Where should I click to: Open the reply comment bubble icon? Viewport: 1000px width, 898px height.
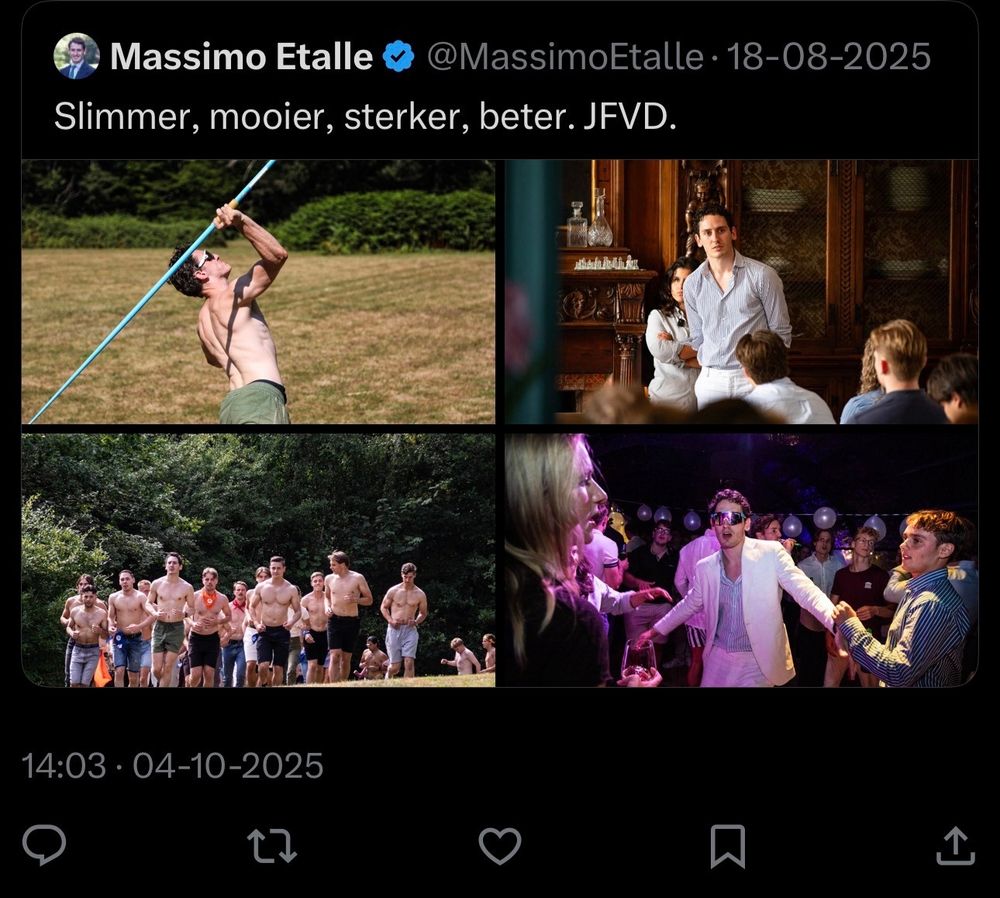(x=44, y=845)
